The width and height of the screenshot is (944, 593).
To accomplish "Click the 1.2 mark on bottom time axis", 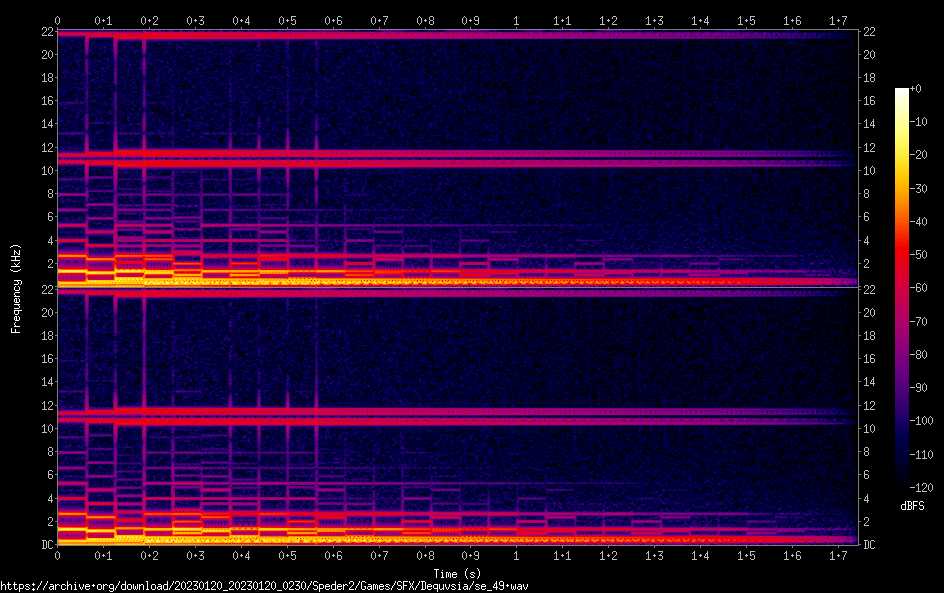I will click(608, 556).
